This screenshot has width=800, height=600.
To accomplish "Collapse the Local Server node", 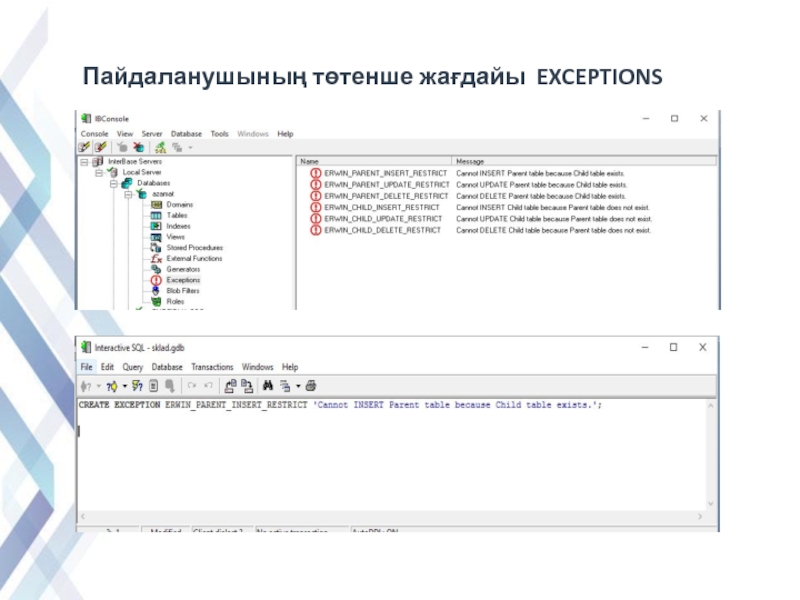I will [100, 172].
